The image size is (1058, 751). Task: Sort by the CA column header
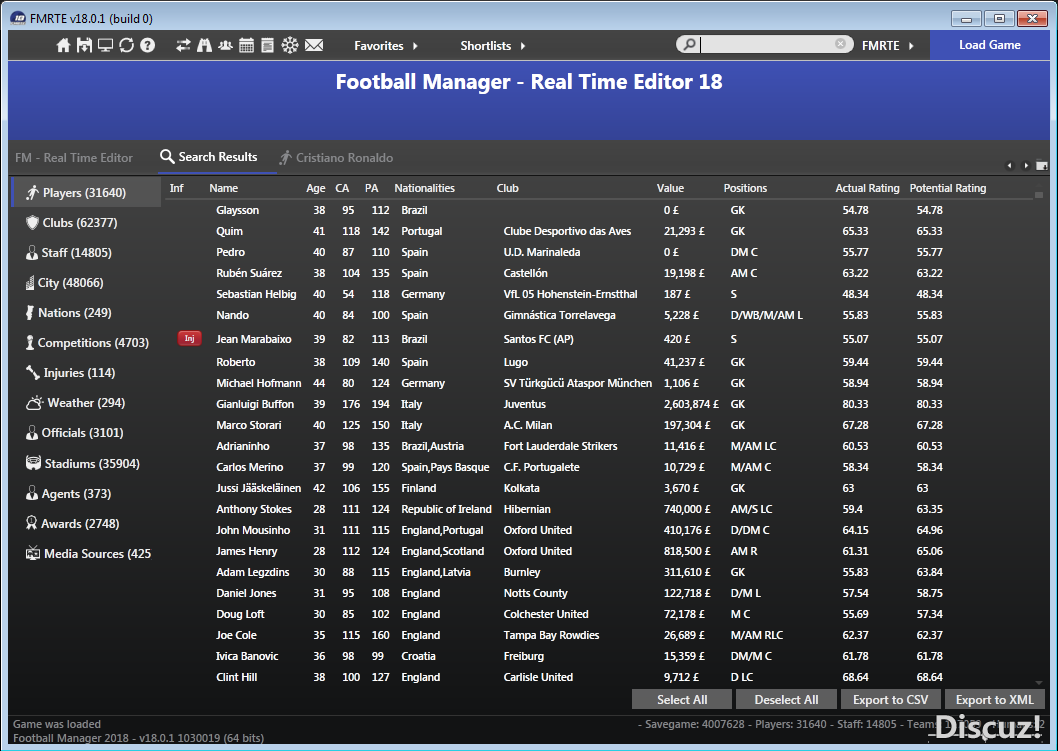point(342,188)
